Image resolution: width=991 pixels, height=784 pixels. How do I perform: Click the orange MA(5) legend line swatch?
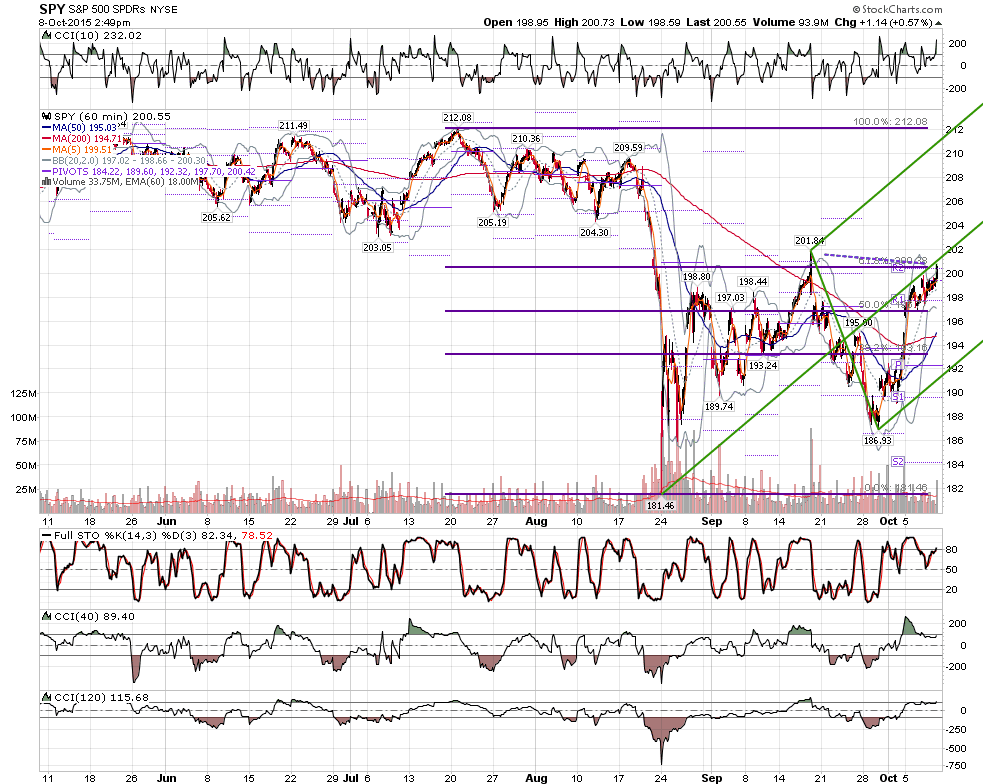(x=46, y=150)
